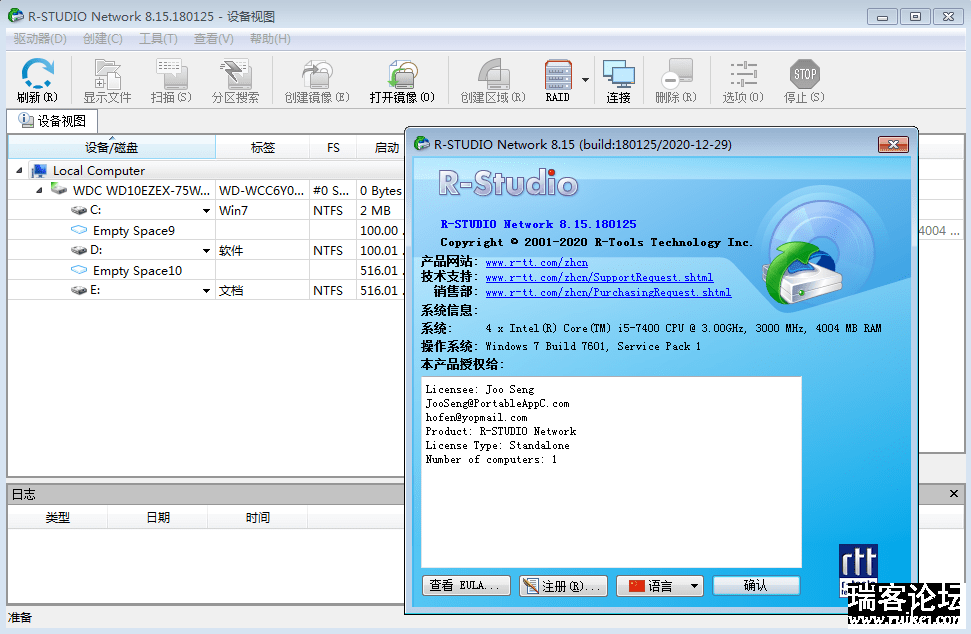Click the Label (标签) column header

(263, 147)
